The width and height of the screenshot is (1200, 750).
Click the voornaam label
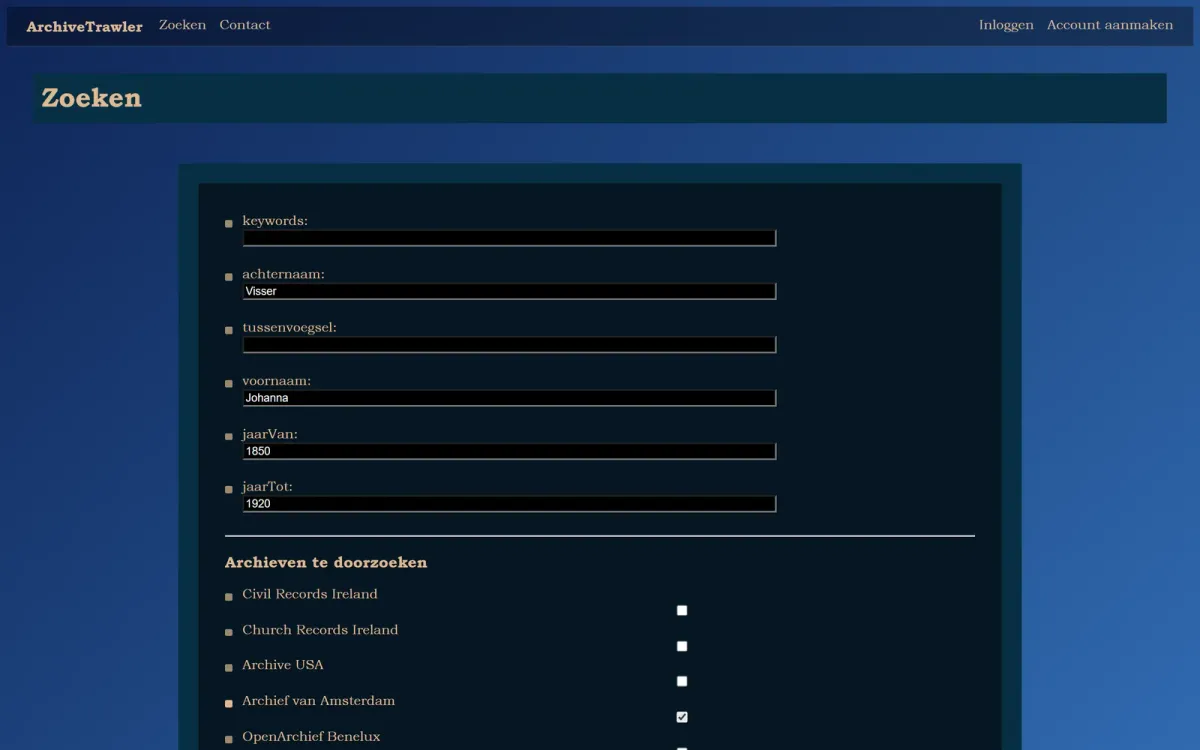tap(276, 381)
